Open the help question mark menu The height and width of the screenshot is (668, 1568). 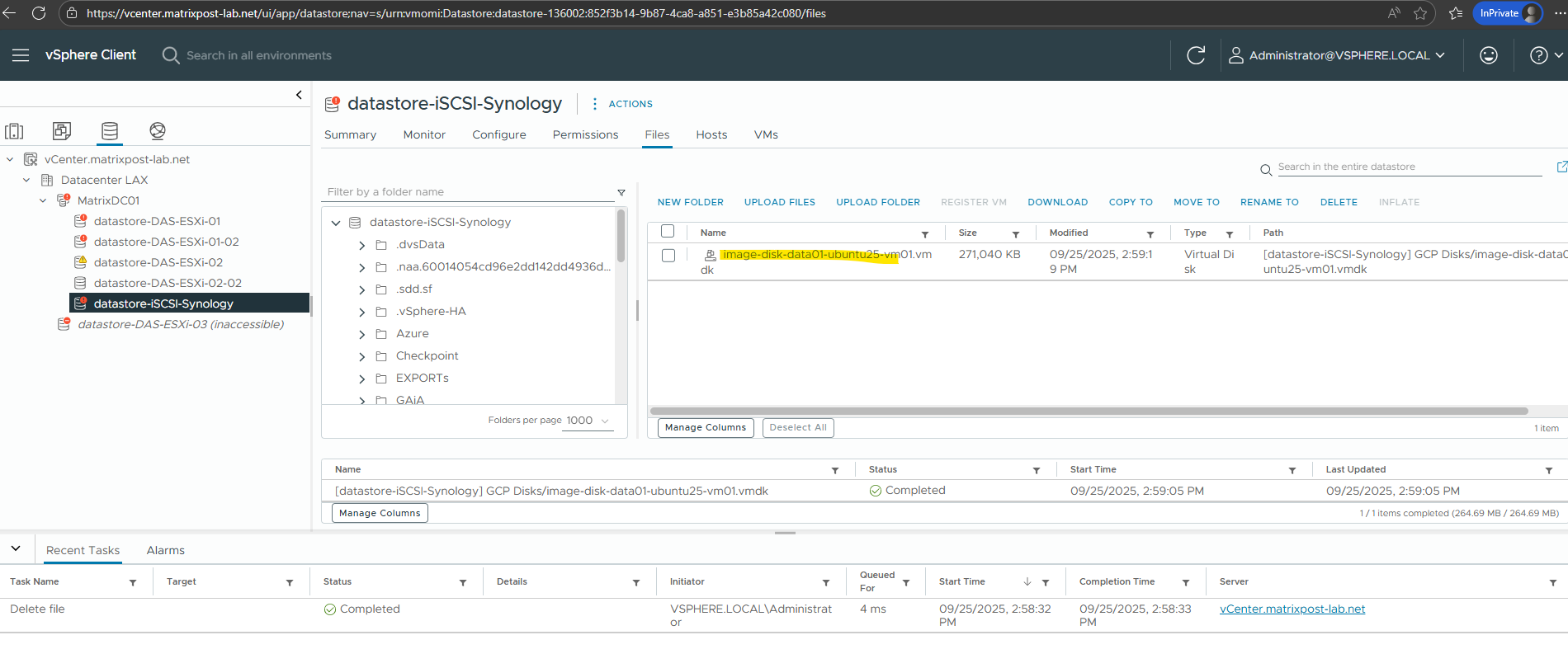tap(1546, 55)
